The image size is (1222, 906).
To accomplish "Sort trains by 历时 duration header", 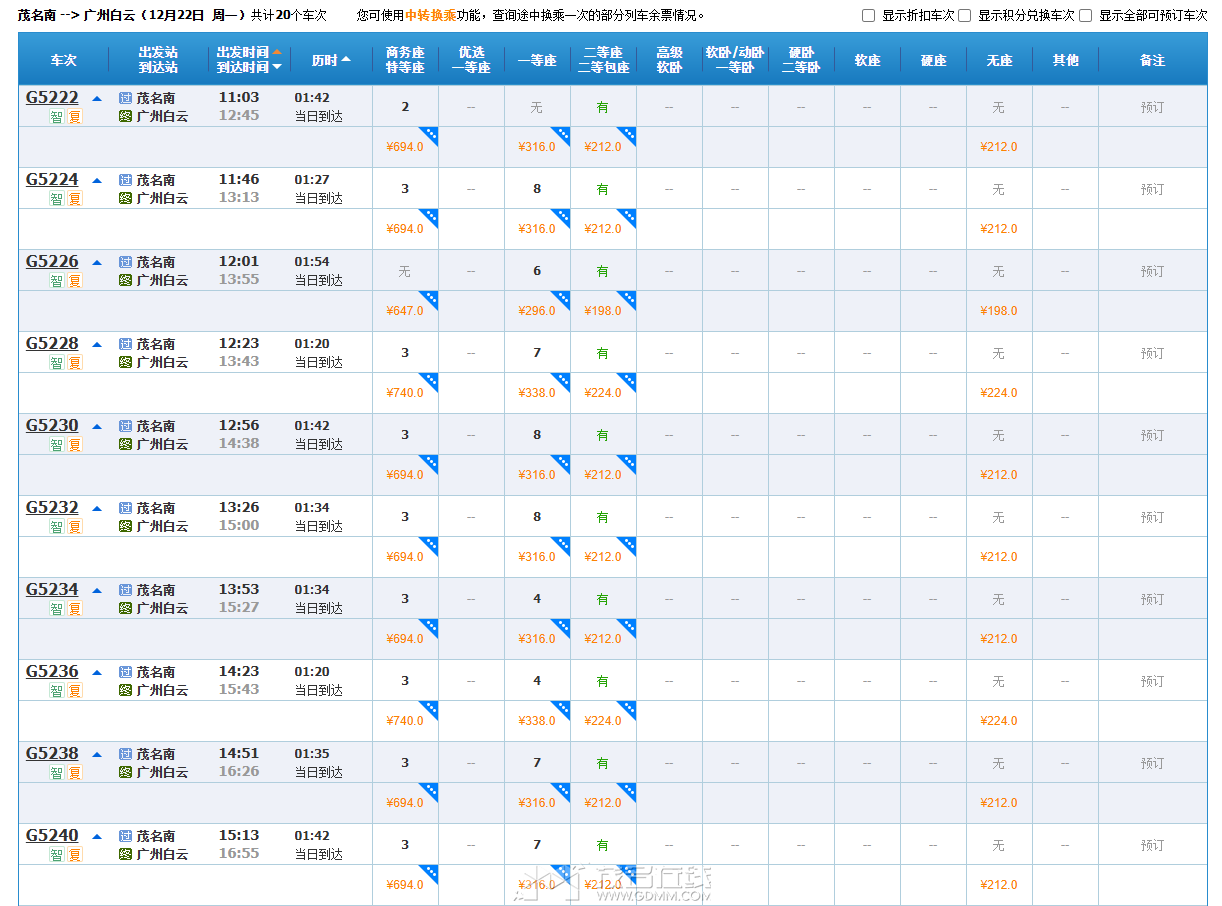I will coord(330,60).
